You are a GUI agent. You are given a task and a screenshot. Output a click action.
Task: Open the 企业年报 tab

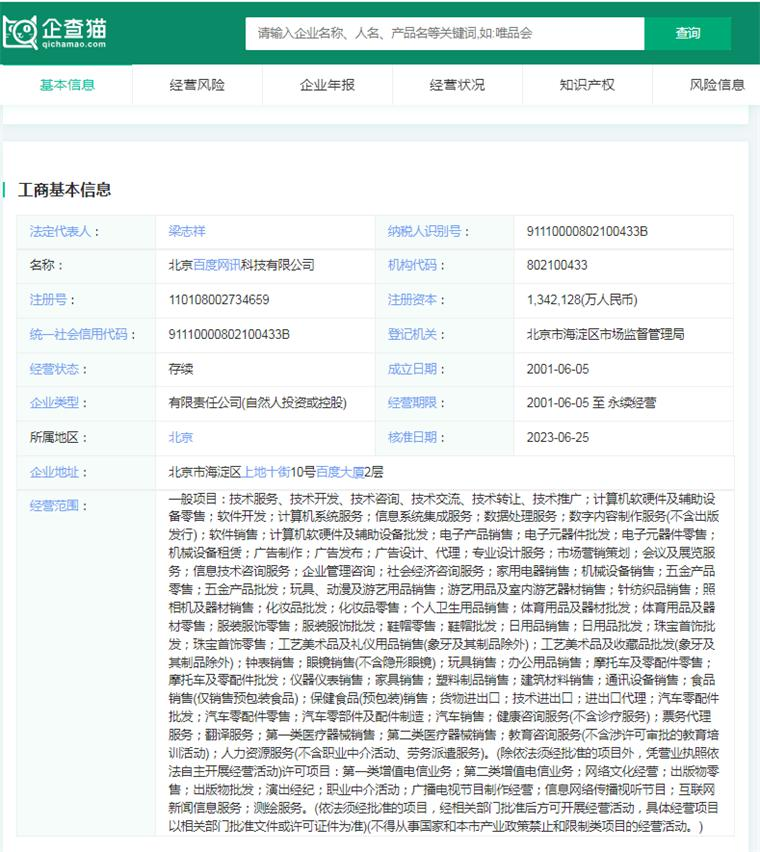(327, 85)
